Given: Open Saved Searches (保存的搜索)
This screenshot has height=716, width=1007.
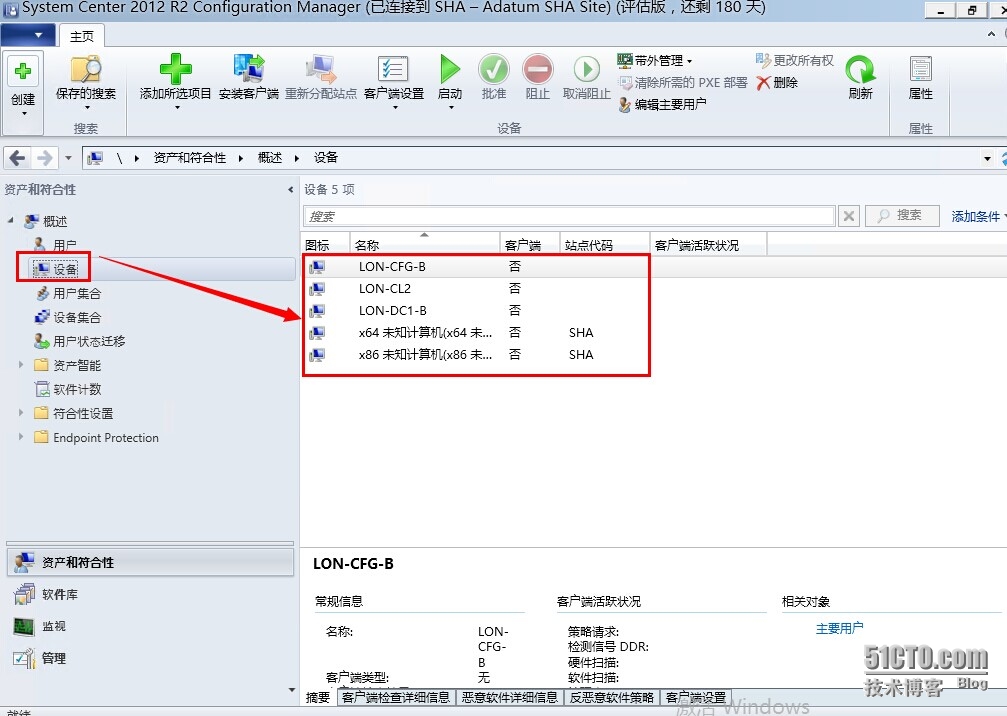Looking at the screenshot, I should 85,80.
